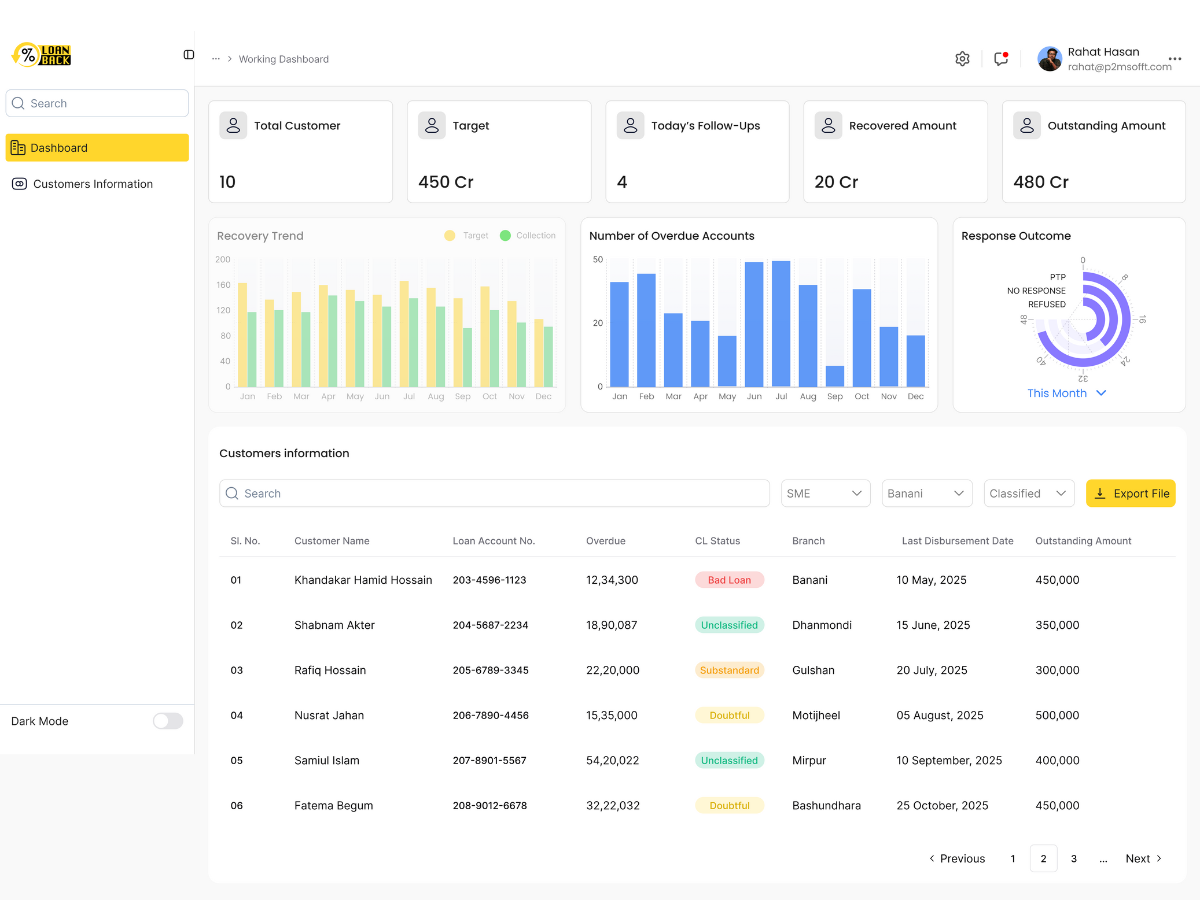Image resolution: width=1200 pixels, height=900 pixels.
Task: Go to Next page
Action: [1144, 859]
